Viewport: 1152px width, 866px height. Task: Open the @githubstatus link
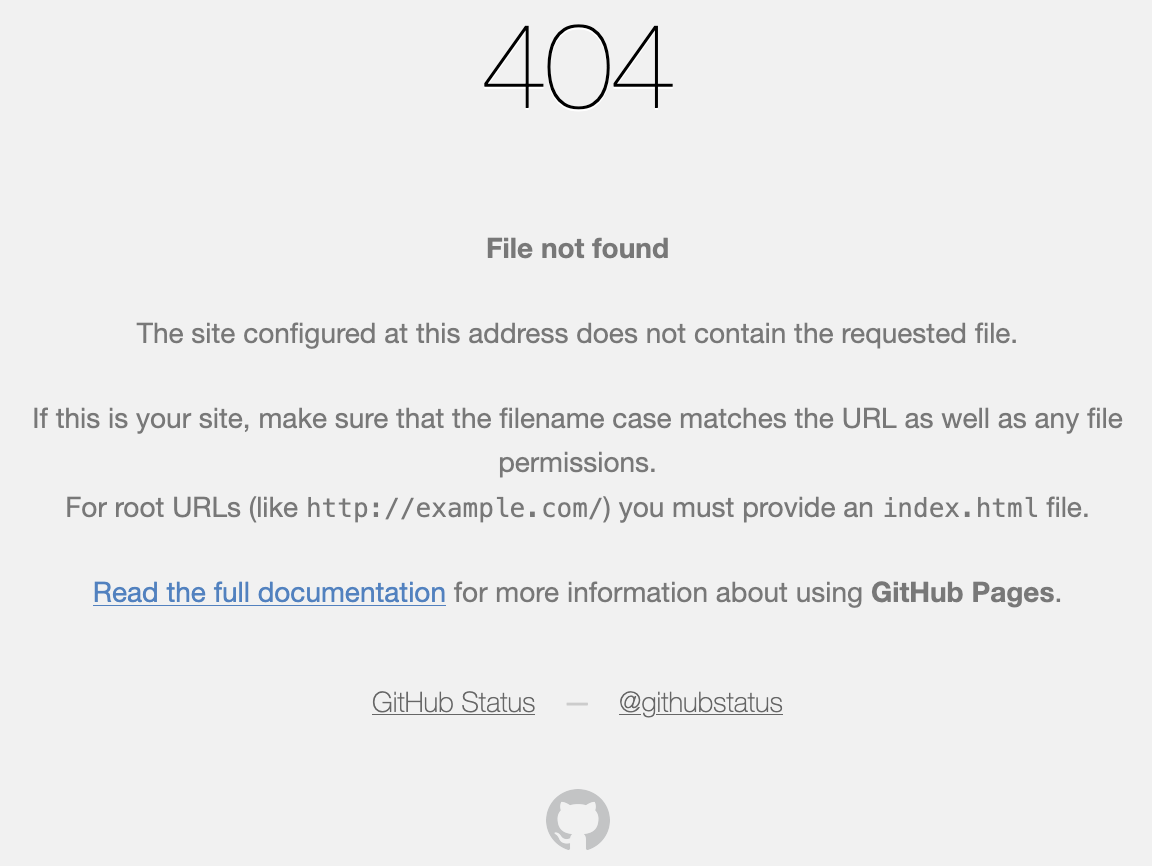[700, 702]
